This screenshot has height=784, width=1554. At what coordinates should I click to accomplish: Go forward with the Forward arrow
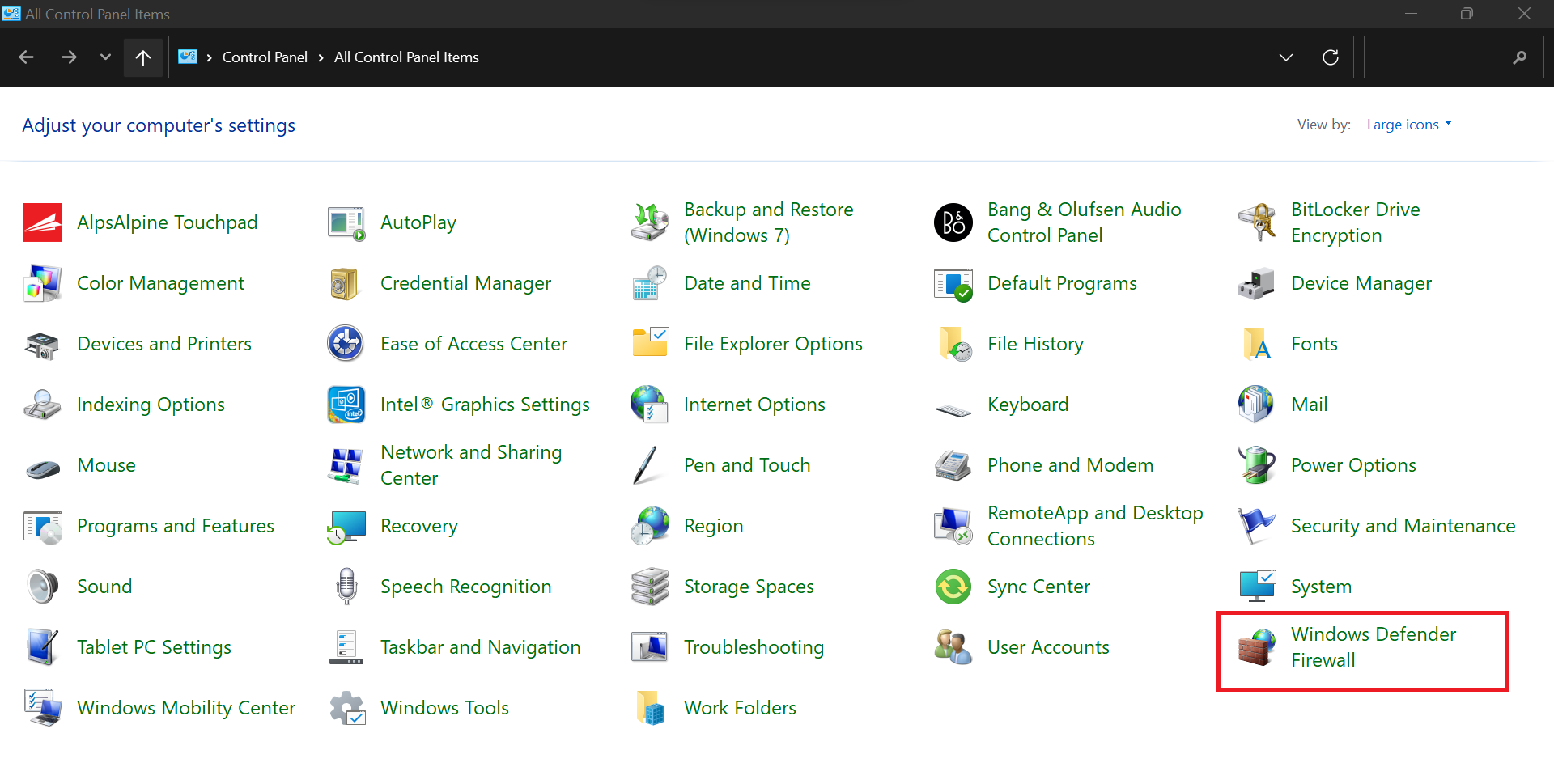pos(69,57)
